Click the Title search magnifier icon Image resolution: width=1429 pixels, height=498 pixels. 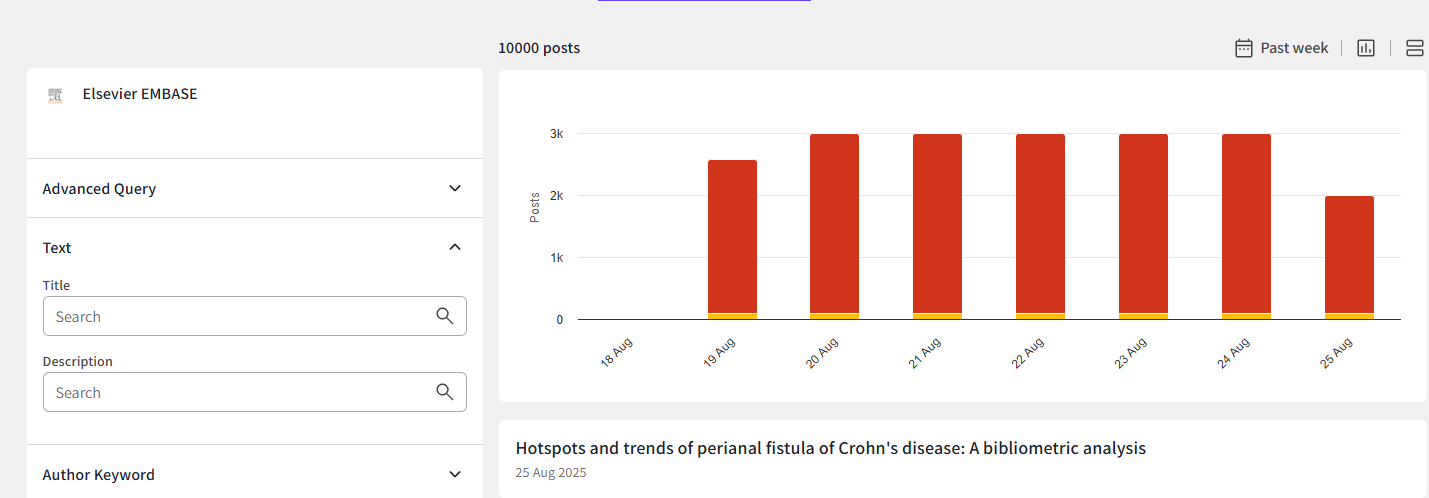[445, 316]
